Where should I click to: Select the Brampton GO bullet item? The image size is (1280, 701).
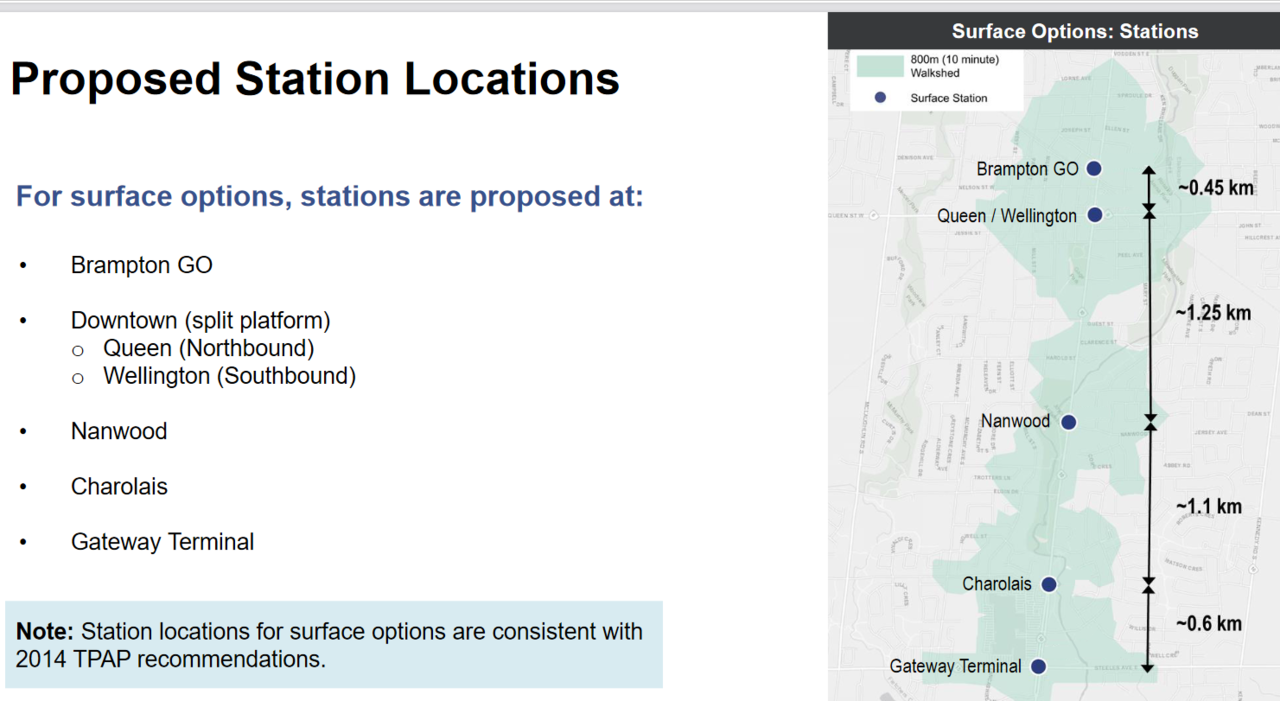point(142,265)
